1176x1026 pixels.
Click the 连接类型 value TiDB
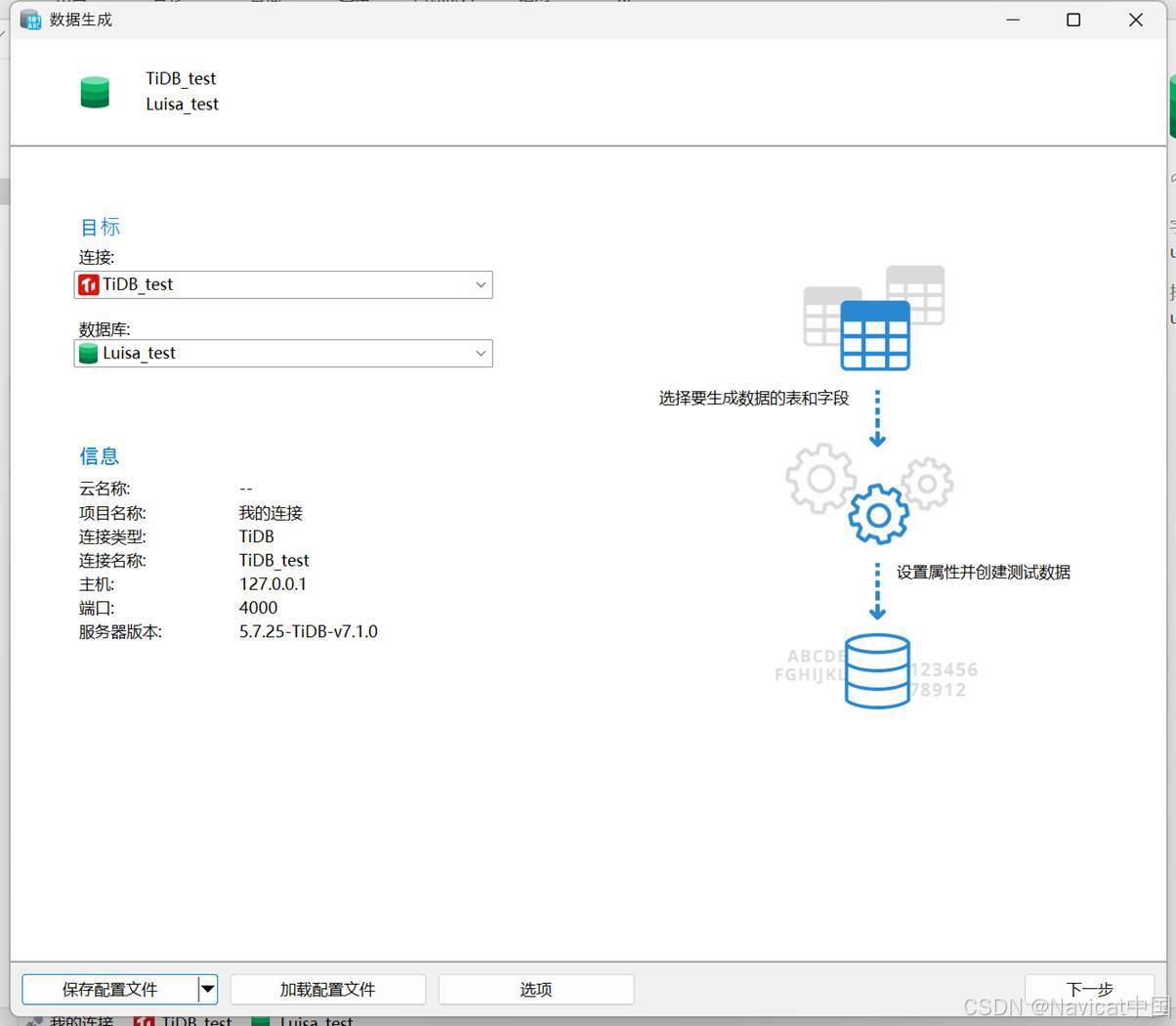click(256, 536)
